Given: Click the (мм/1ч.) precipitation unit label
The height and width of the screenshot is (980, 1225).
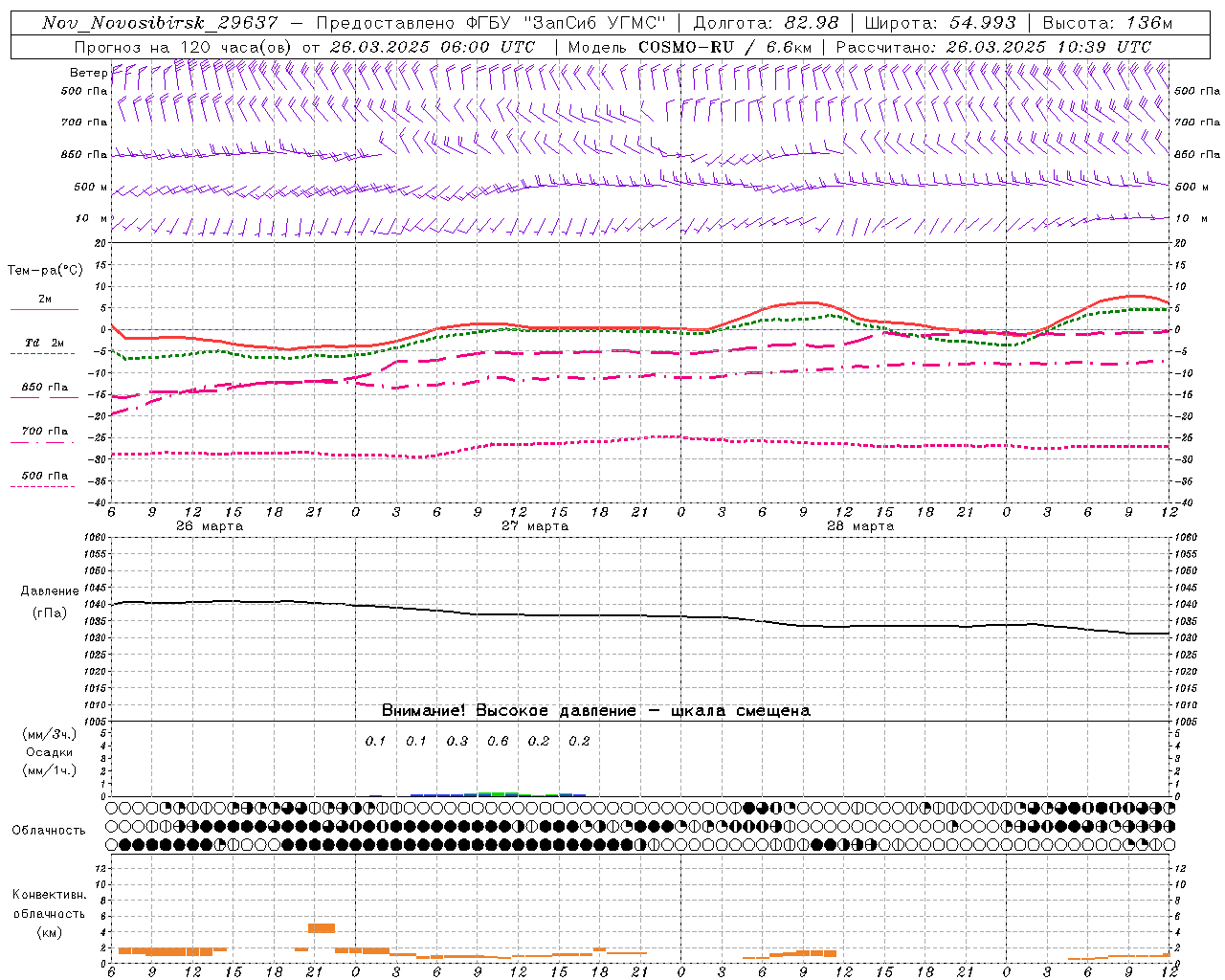Looking at the screenshot, I should (49, 770).
